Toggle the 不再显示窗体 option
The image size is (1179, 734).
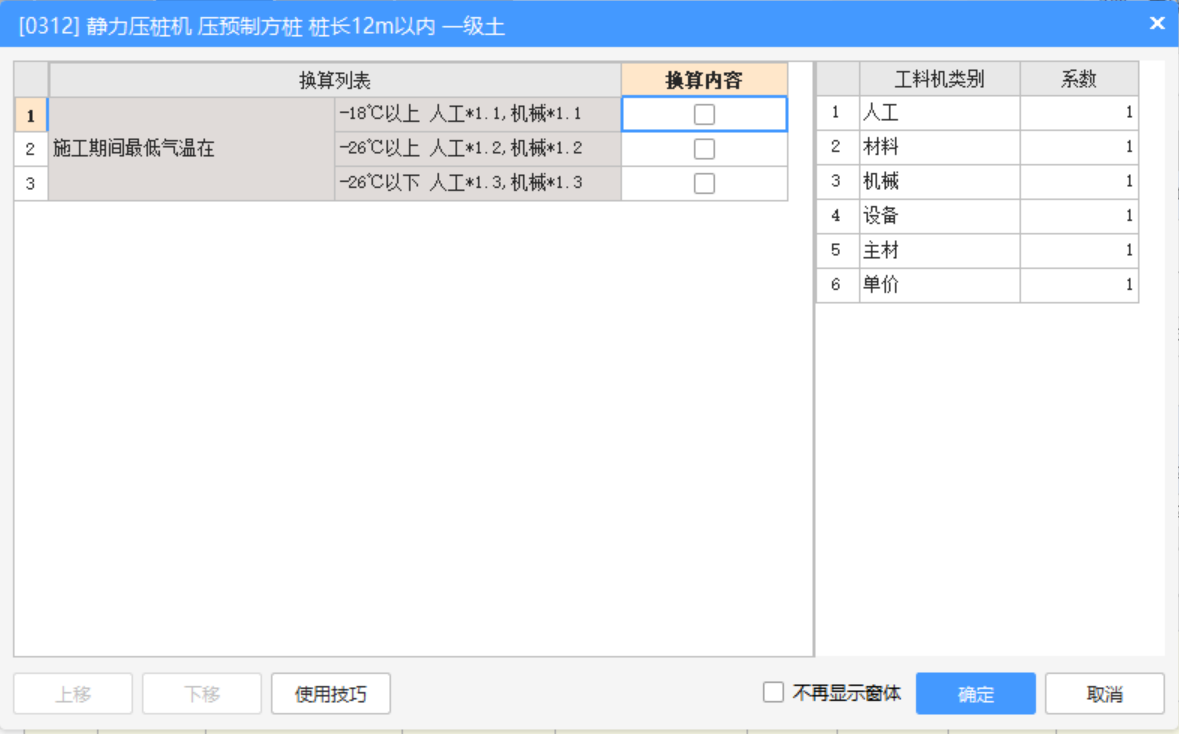point(770,692)
